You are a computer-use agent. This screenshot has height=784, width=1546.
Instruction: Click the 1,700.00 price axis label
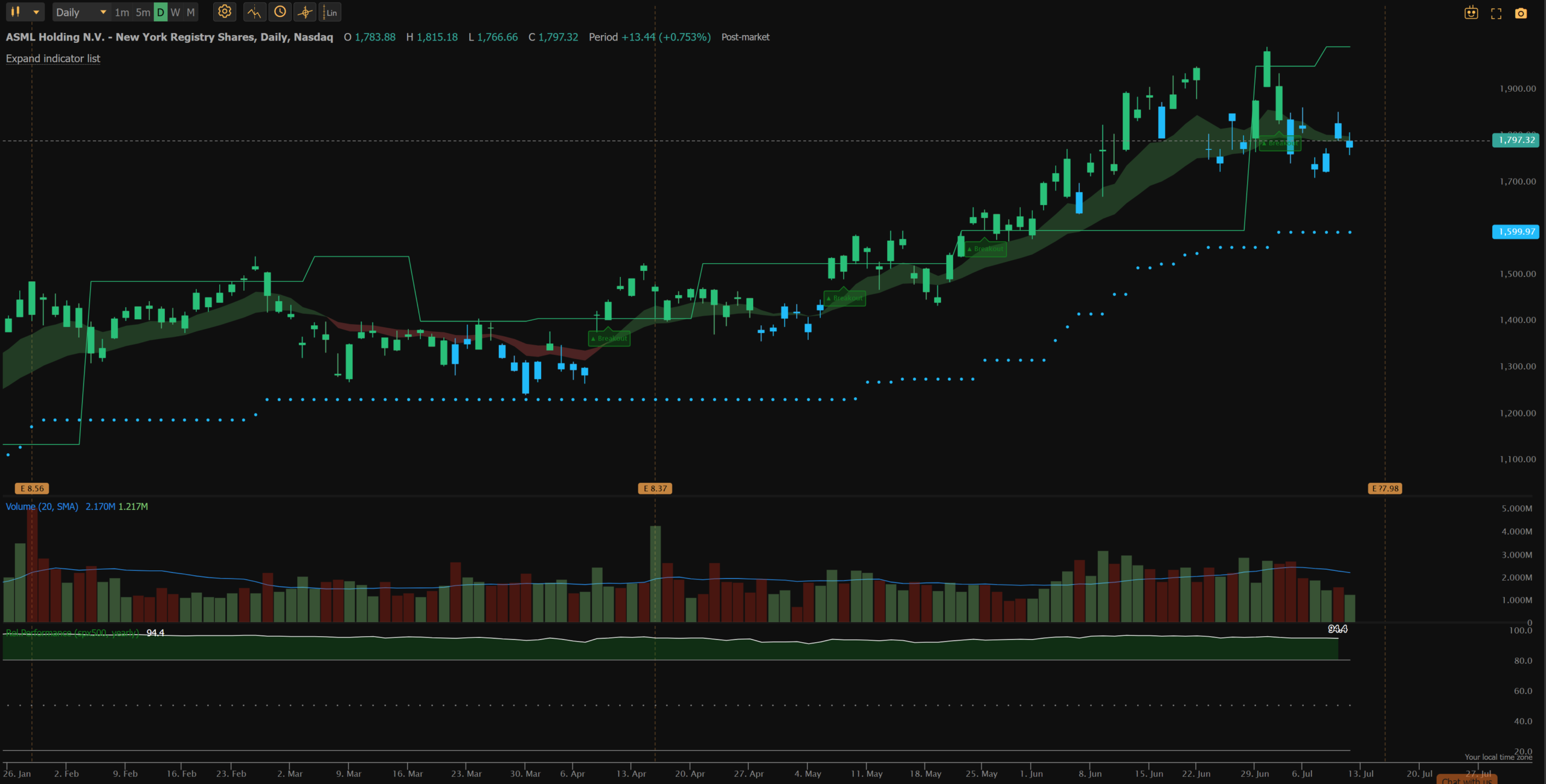point(1518,181)
